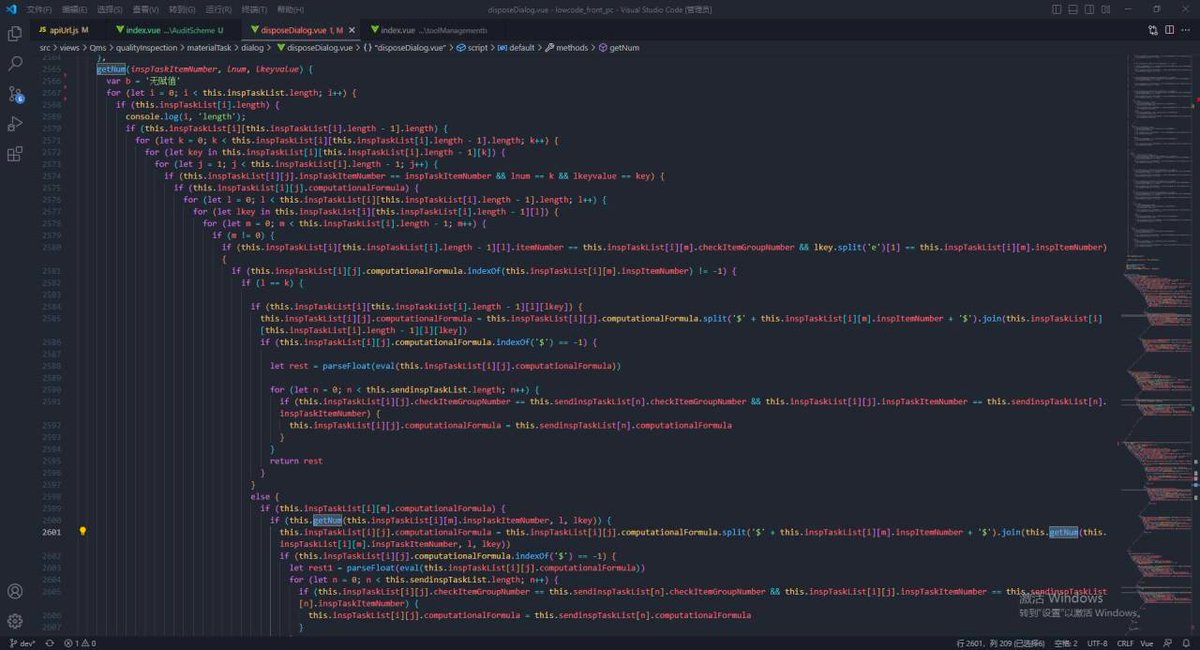
Task: Switch to index.vue toolManagement tab
Action: pyautogui.click(x=430, y=30)
